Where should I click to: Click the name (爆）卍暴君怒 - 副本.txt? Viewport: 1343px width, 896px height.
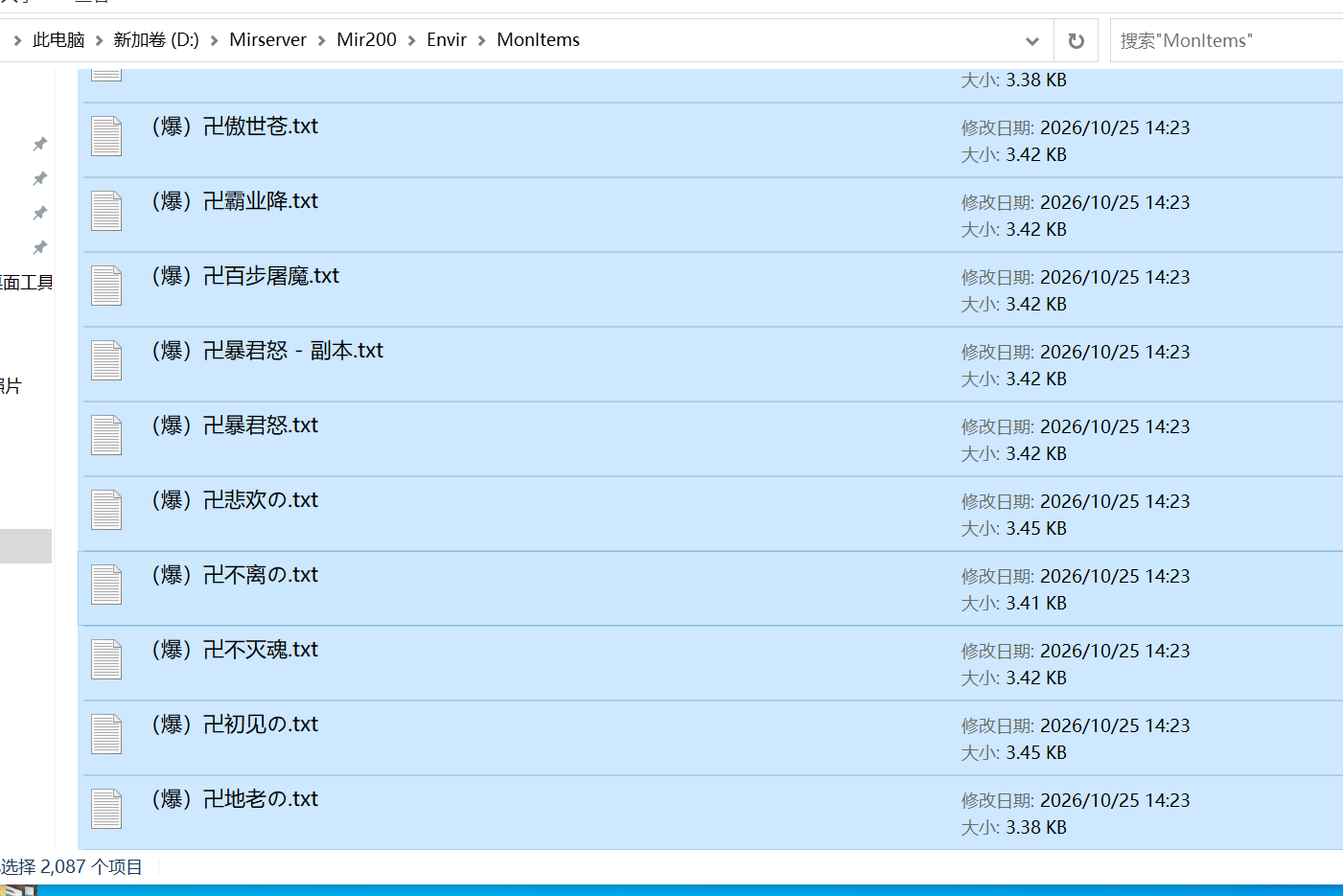tap(267, 351)
